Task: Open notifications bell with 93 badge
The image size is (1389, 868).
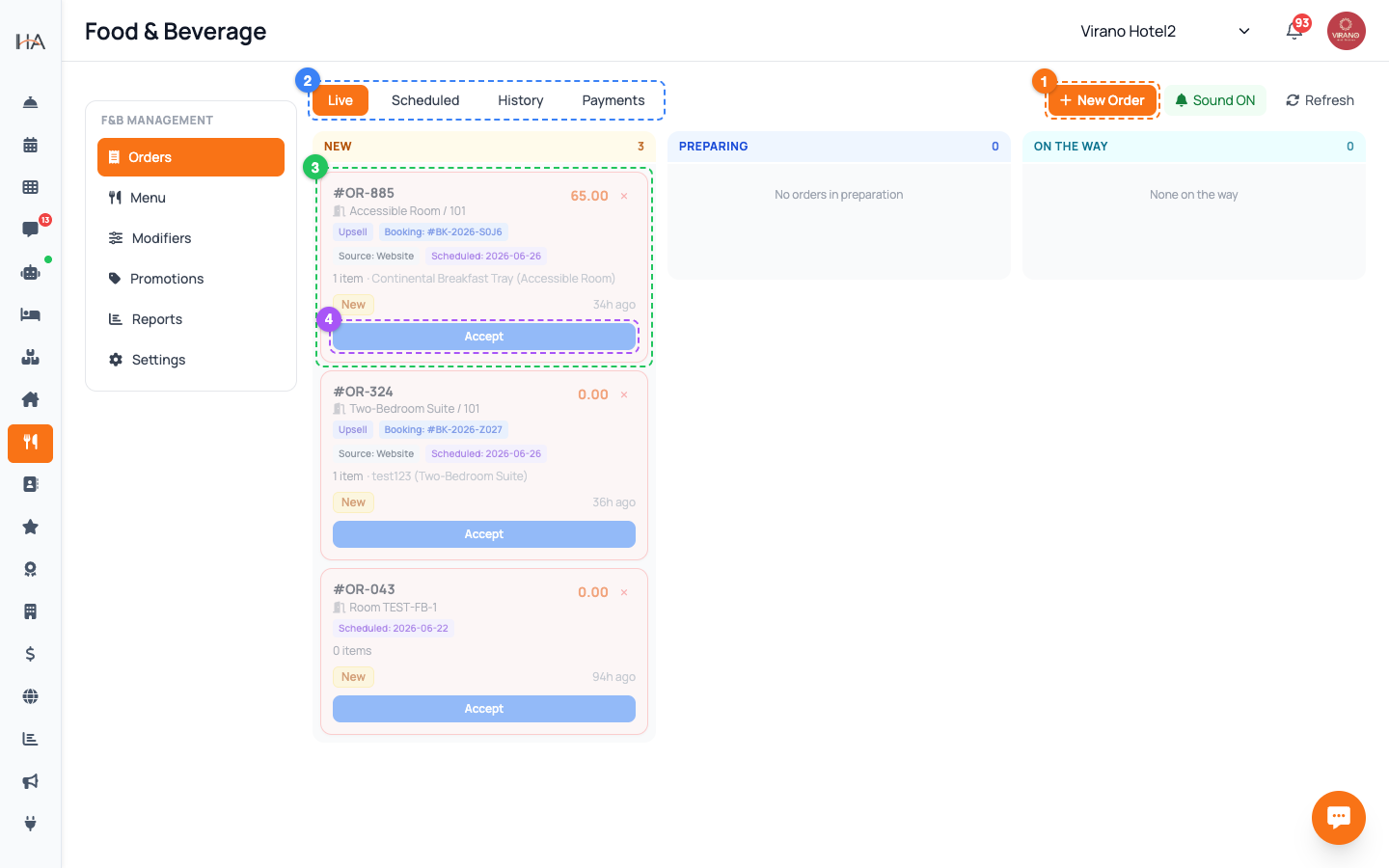Action: 1294,31
